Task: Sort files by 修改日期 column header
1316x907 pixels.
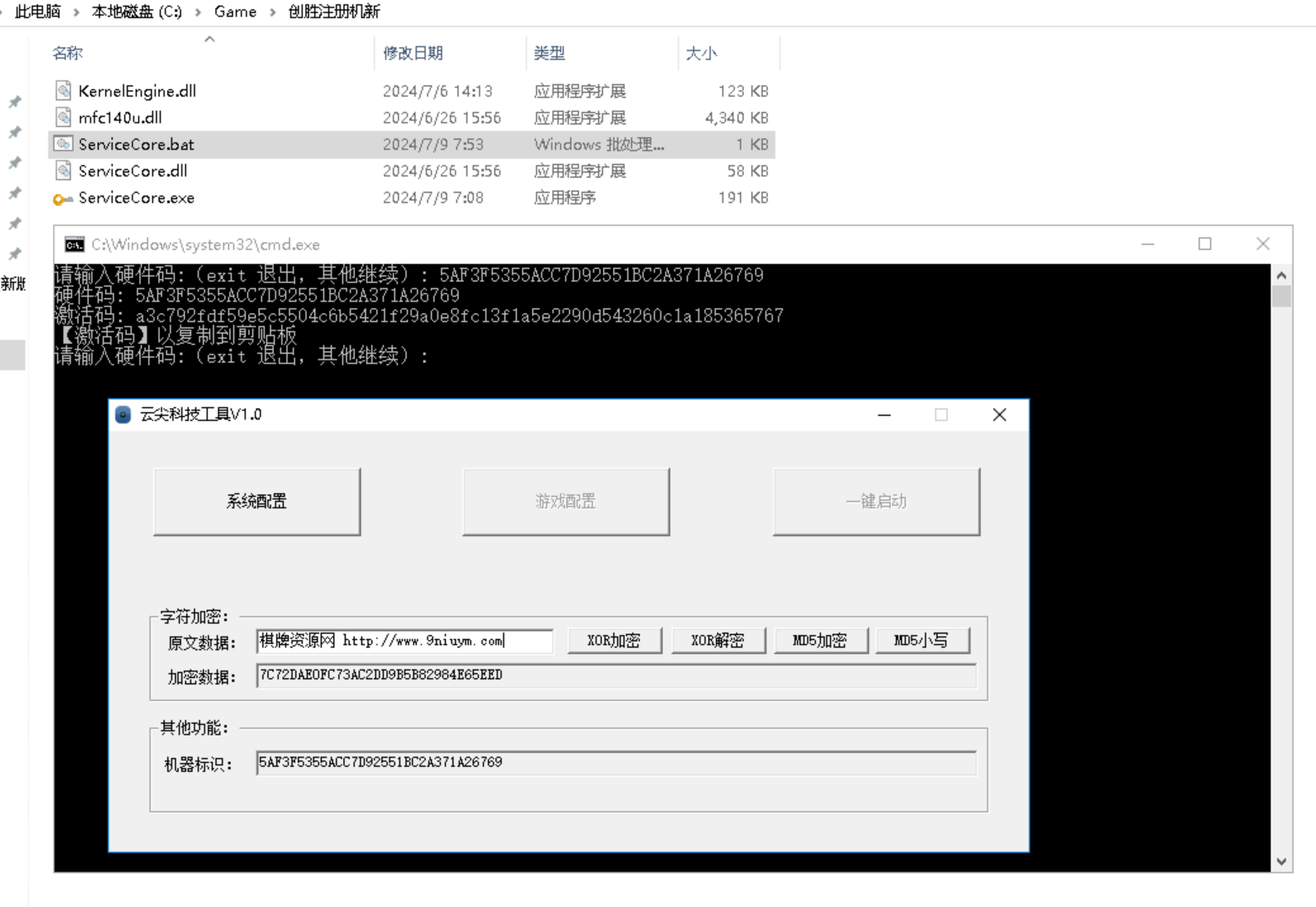Action: [x=413, y=53]
